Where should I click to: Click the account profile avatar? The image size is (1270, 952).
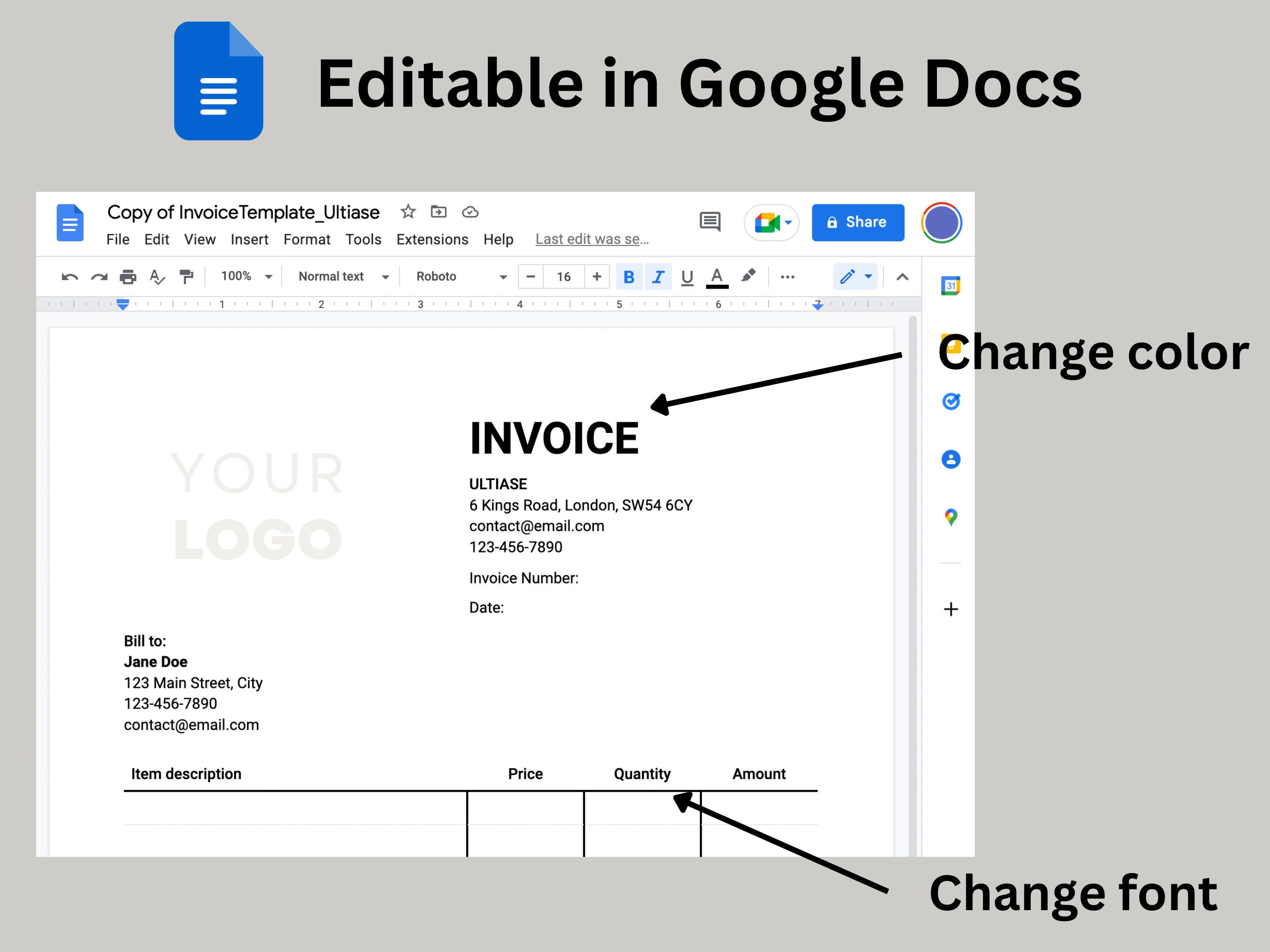tap(942, 223)
